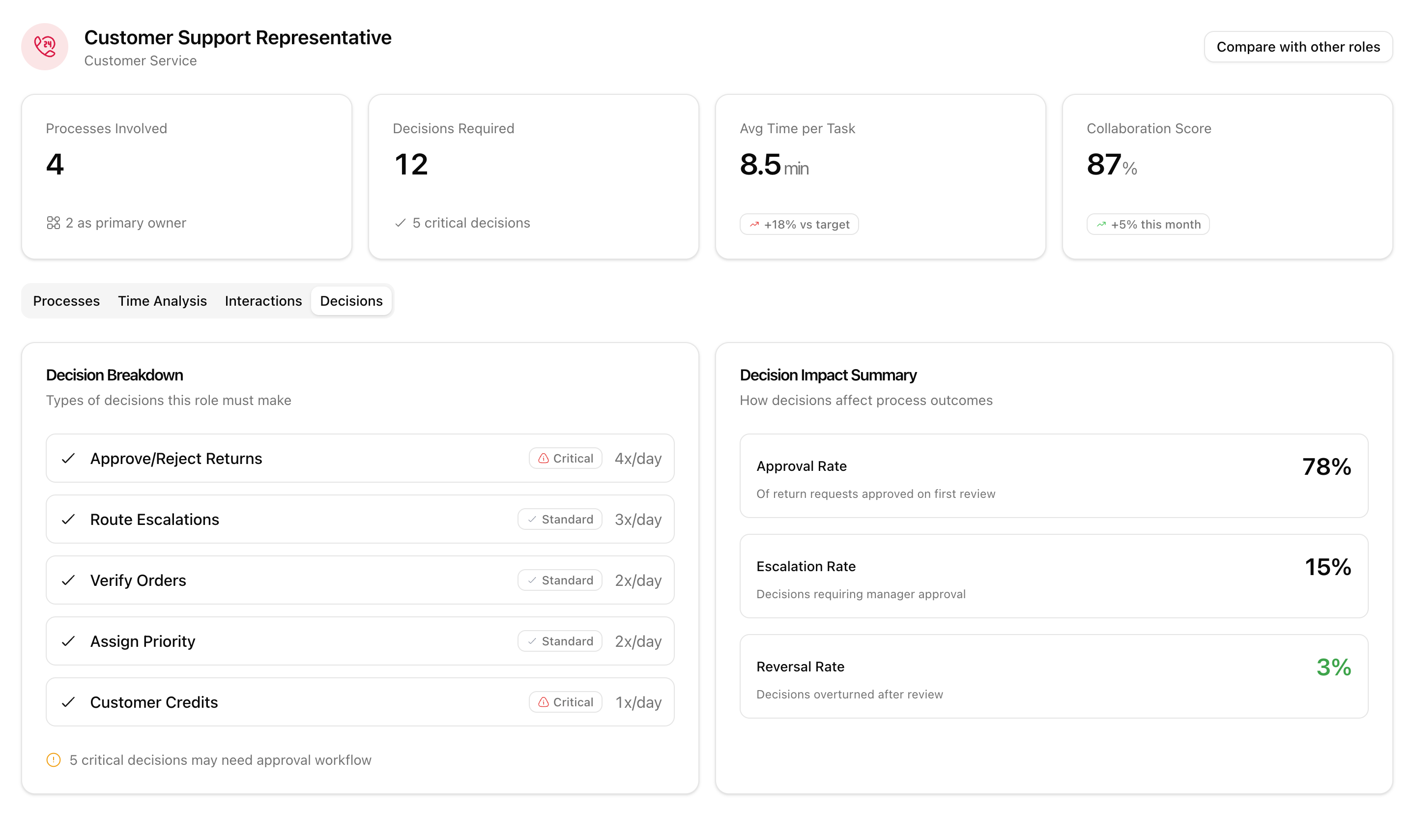Click the Critical alert icon on Approve/Reject Returns
Screen dimensions: 1411x840
(544, 459)
